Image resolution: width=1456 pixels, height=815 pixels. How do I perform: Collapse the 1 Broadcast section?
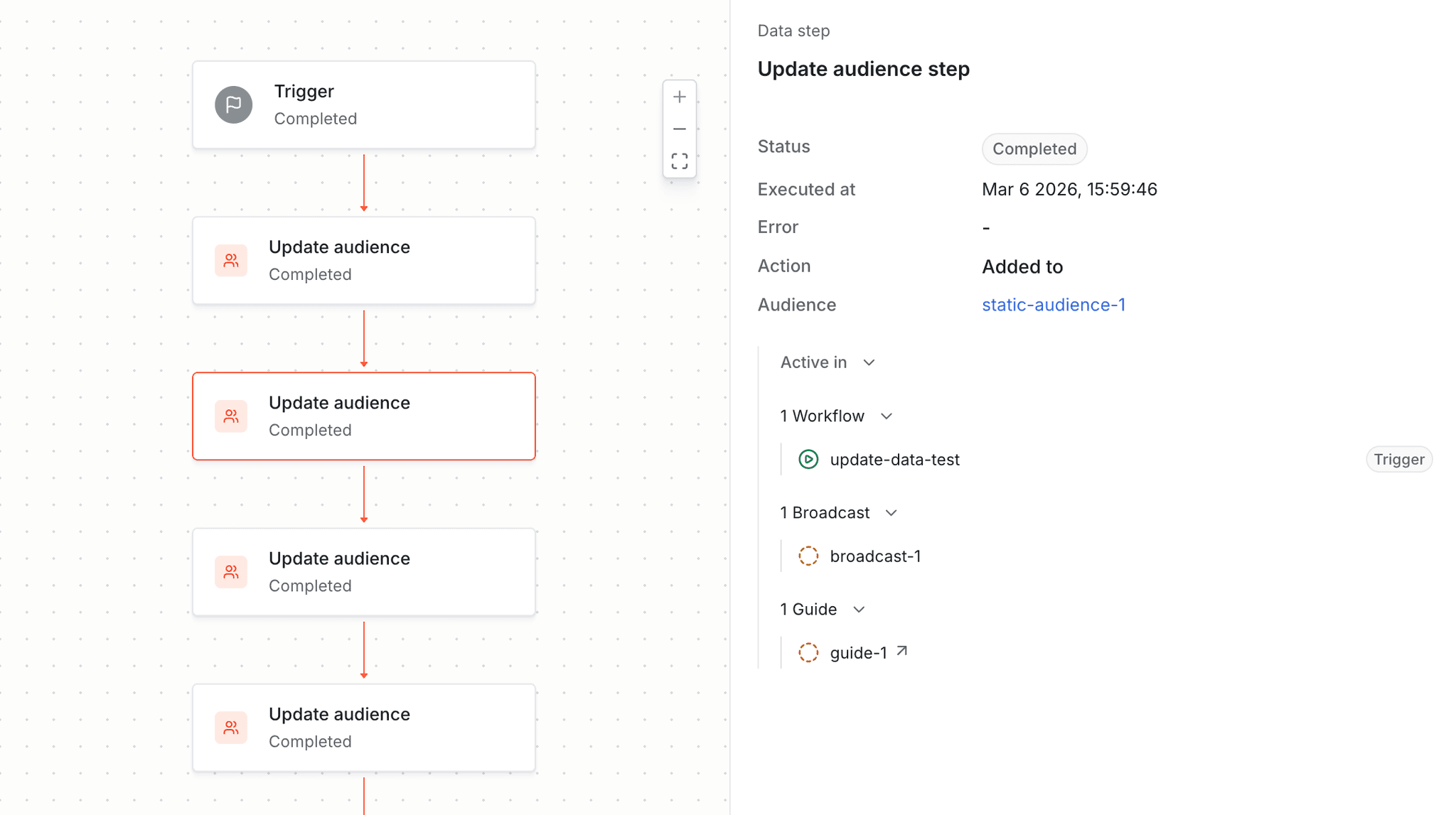coord(892,512)
